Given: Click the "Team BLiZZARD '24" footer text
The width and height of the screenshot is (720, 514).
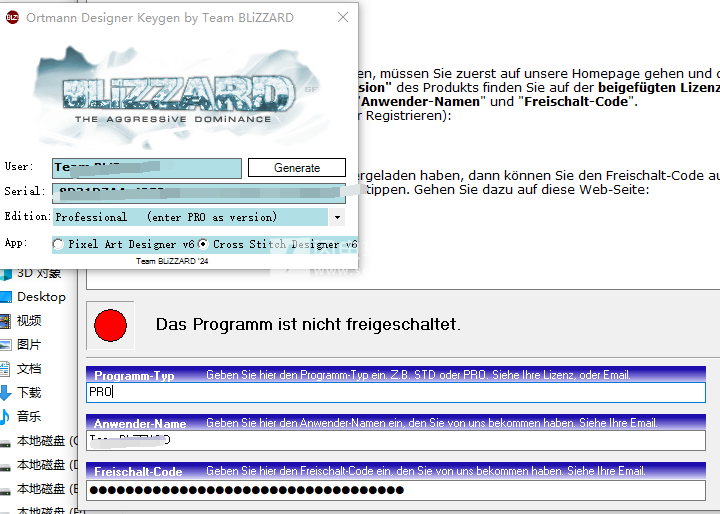Looking at the screenshot, I should (172, 261).
